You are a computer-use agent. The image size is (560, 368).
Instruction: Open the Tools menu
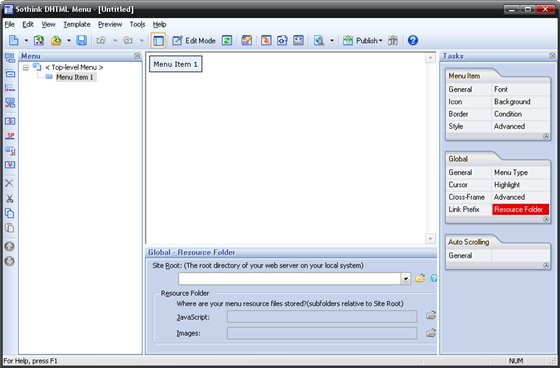pyautogui.click(x=137, y=24)
